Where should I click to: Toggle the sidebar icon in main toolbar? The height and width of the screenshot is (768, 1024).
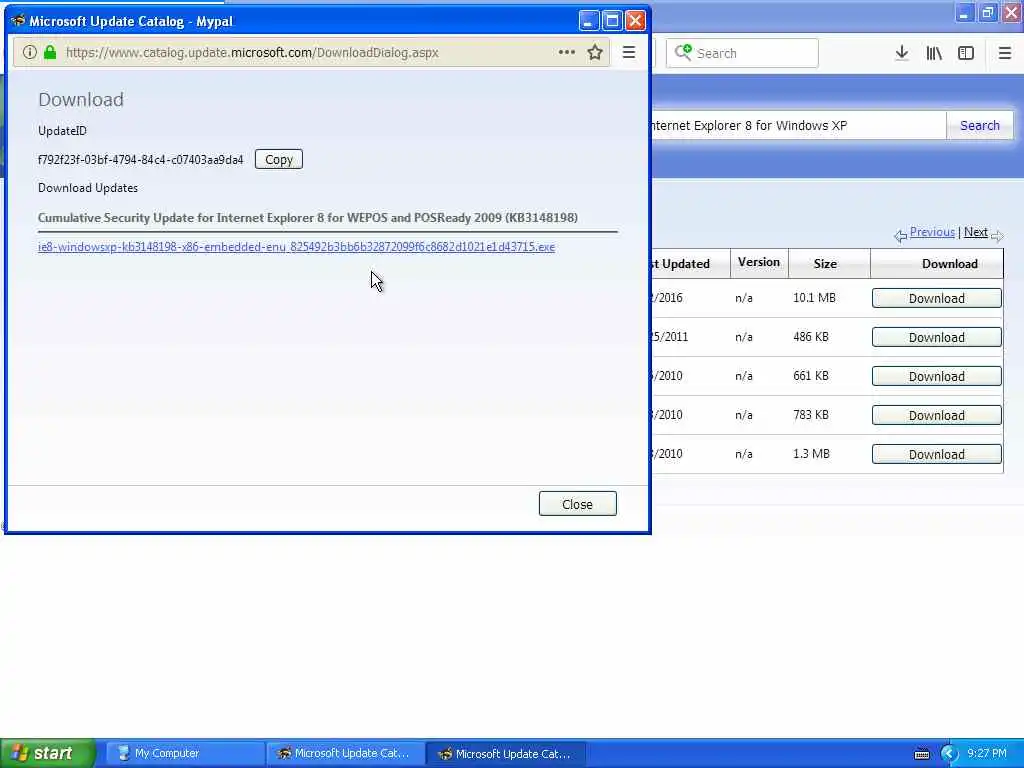966,53
